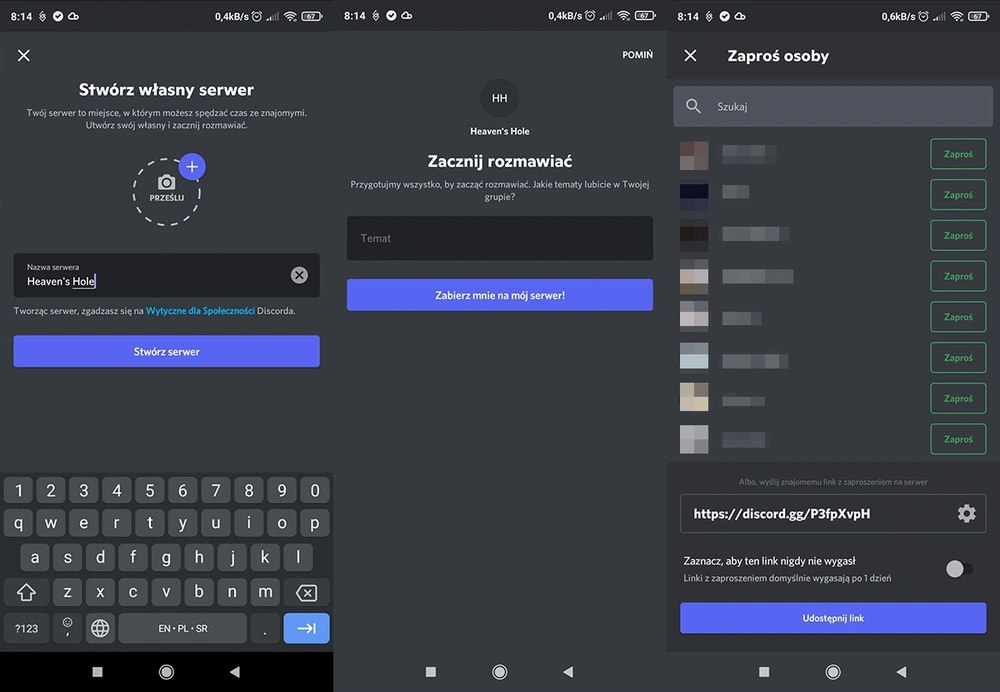Click the Udostępnij link button
1000x692 pixels.
coord(833,618)
